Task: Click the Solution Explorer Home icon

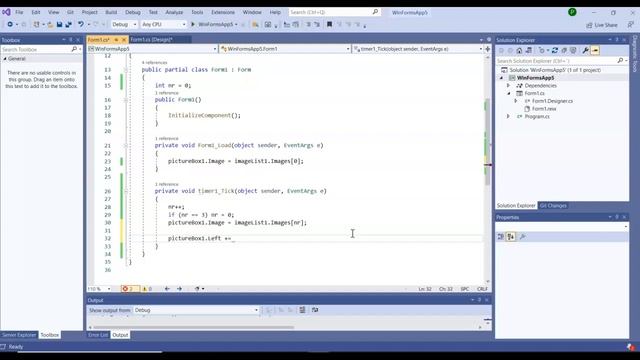Action: tap(519, 50)
